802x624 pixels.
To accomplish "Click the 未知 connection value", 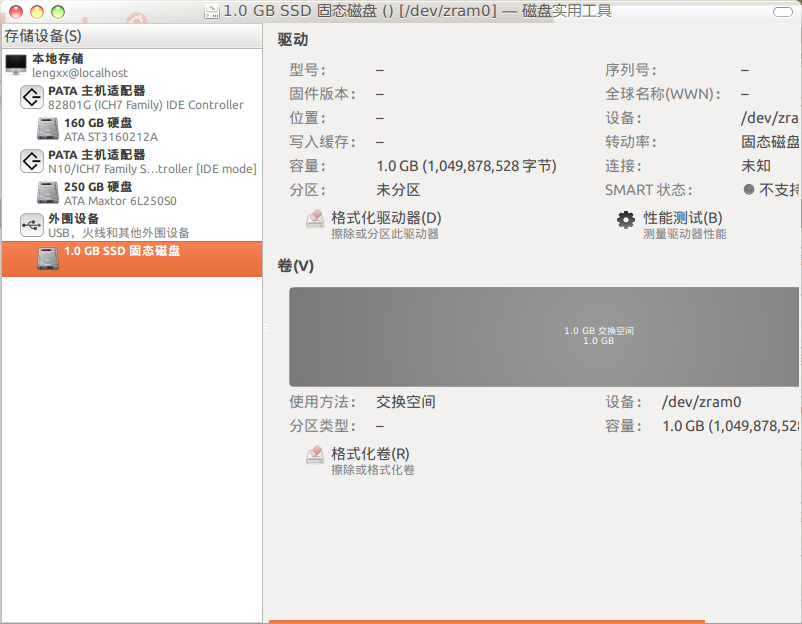I will pos(755,166).
